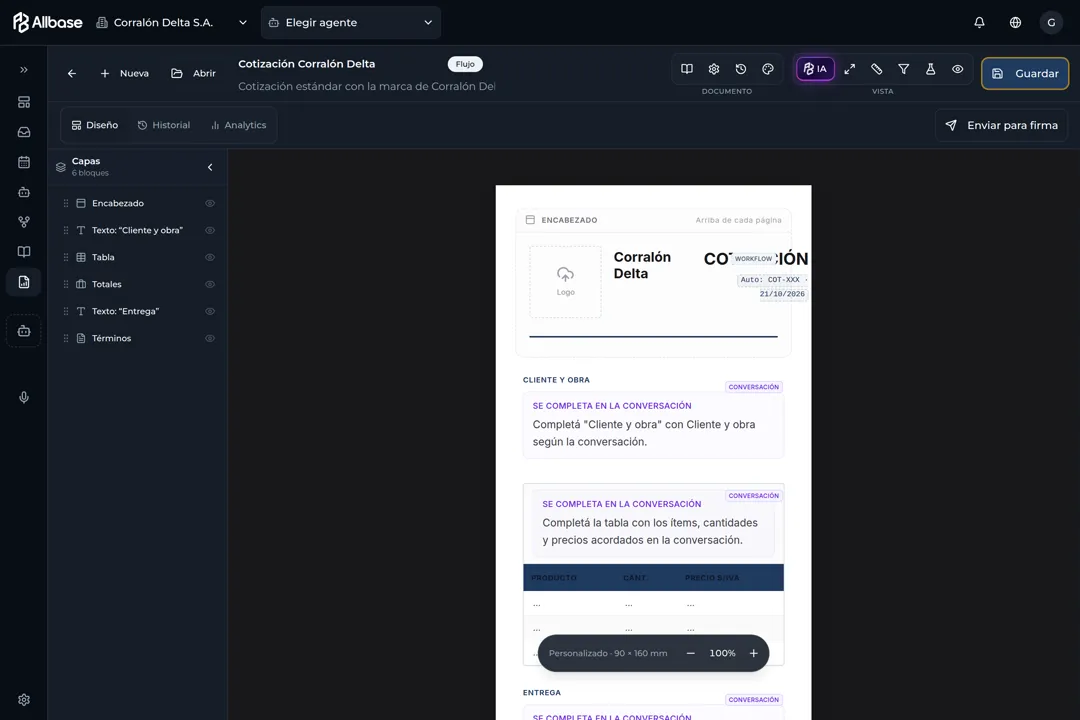
Task: Select the Texto "Entrega" layer
Action: 138,311
